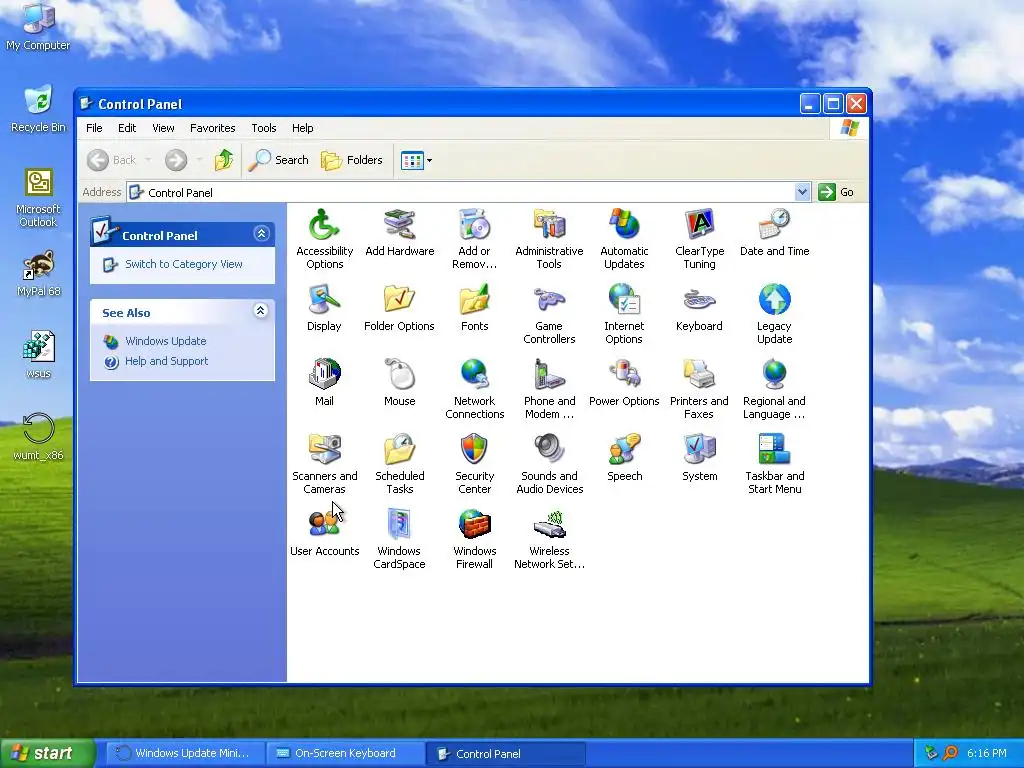Click the Search toolbar button
Screen dimensions: 1024x768
pyautogui.click(x=279, y=160)
